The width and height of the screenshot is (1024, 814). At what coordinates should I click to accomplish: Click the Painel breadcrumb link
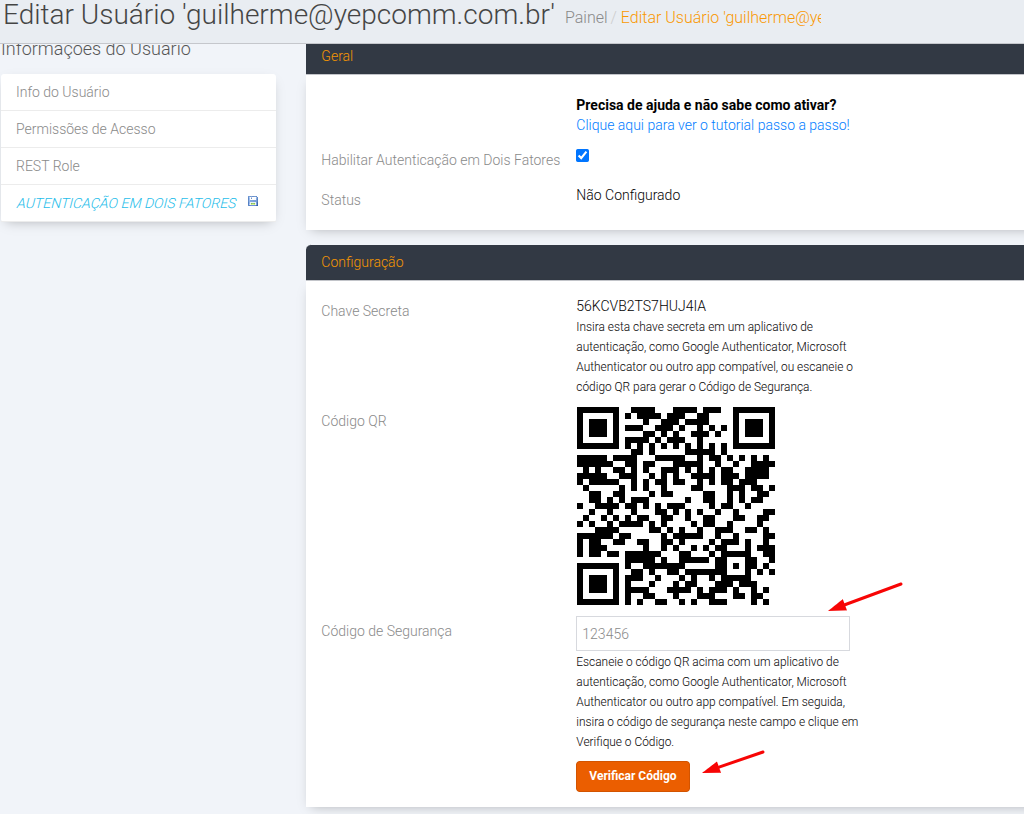(x=586, y=18)
